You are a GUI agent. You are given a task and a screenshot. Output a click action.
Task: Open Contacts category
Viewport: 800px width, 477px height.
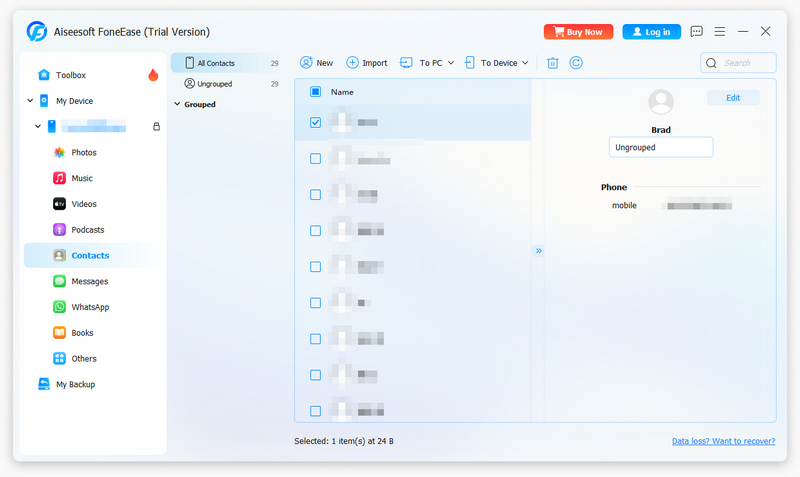[x=92, y=255]
